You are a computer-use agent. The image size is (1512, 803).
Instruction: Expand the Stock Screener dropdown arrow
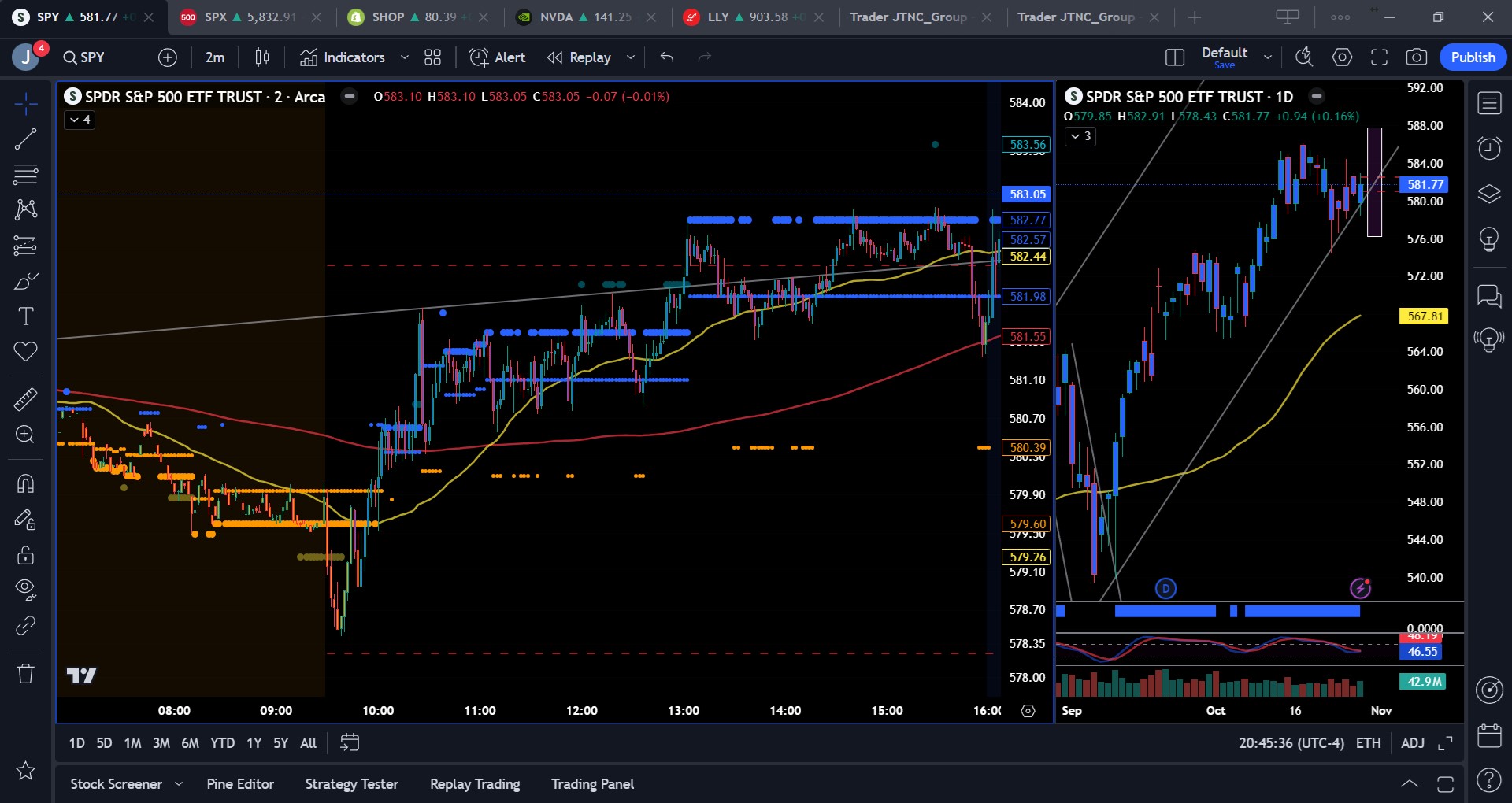179,784
